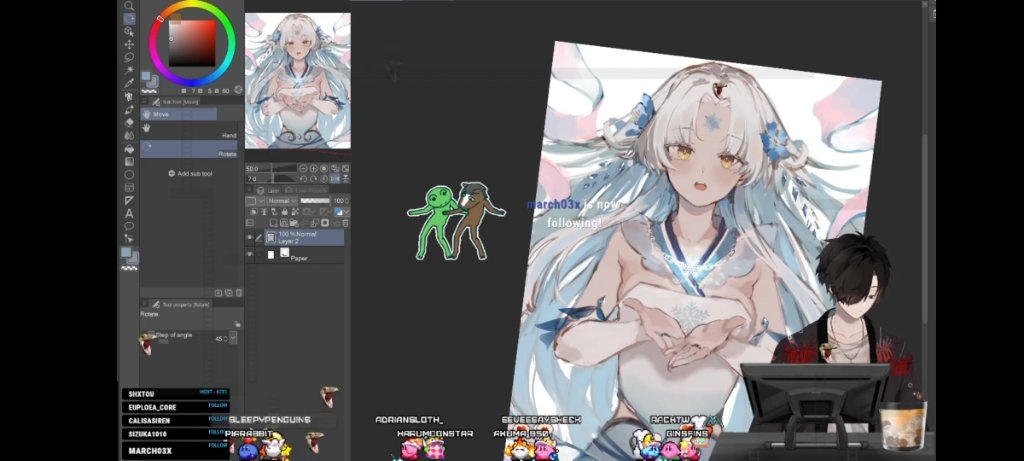Viewport: 1024px width, 461px height.
Task: Select main color swatch under color wheel
Action: [x=146, y=77]
